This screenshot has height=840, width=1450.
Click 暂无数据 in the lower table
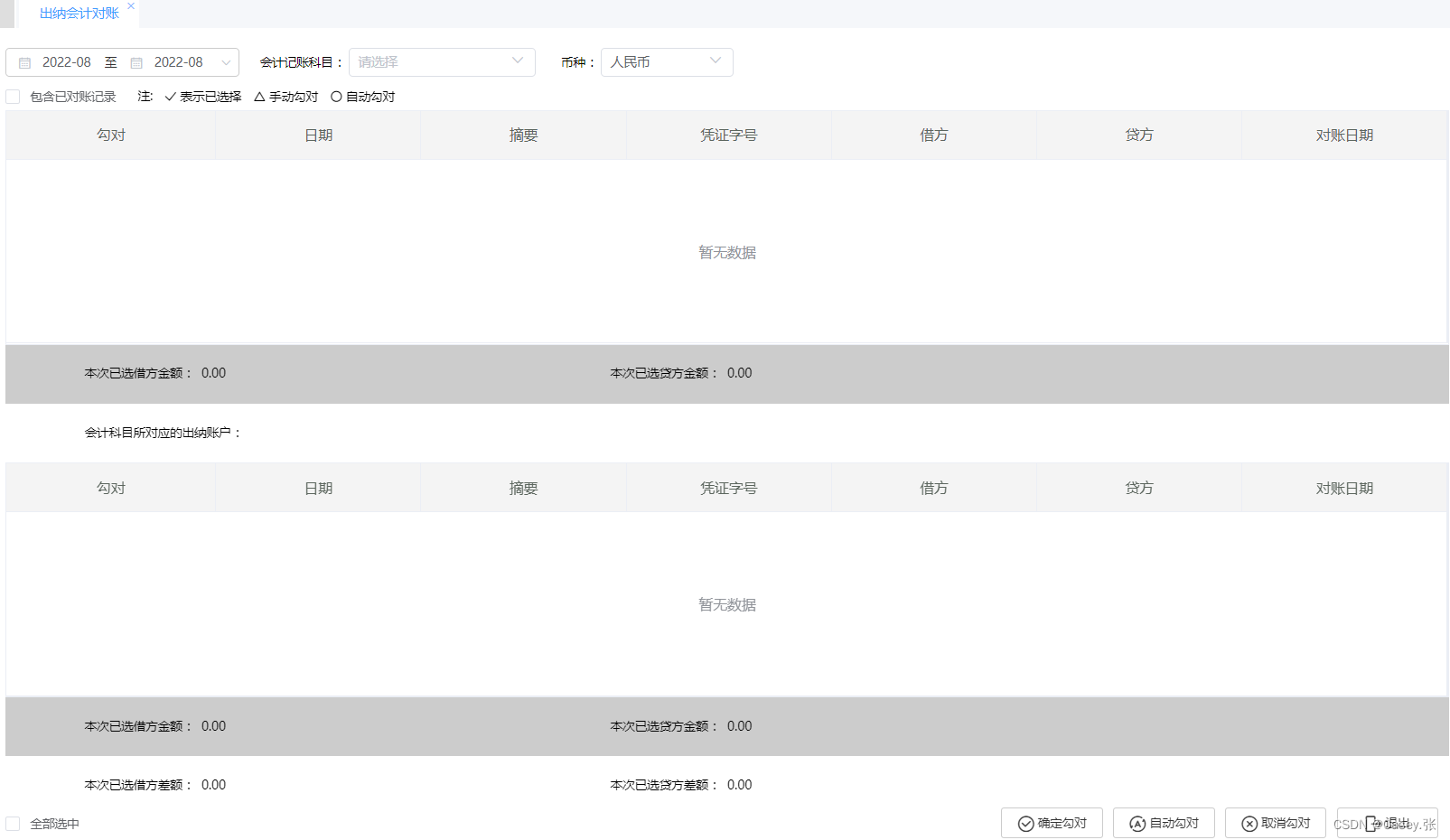click(x=727, y=604)
